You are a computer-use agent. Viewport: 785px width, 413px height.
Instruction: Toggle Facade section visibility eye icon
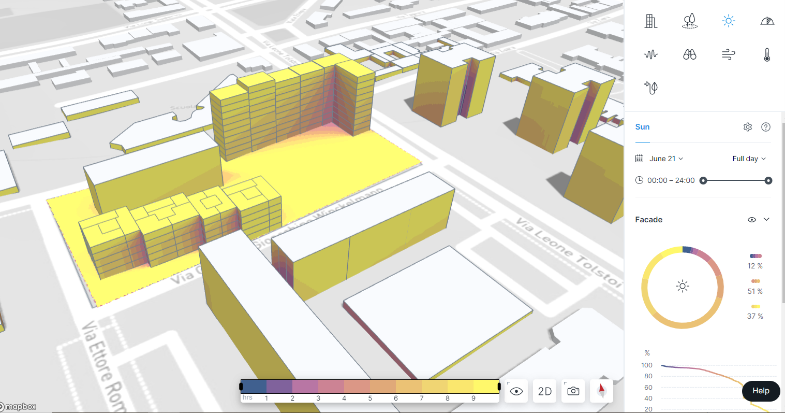pos(751,219)
